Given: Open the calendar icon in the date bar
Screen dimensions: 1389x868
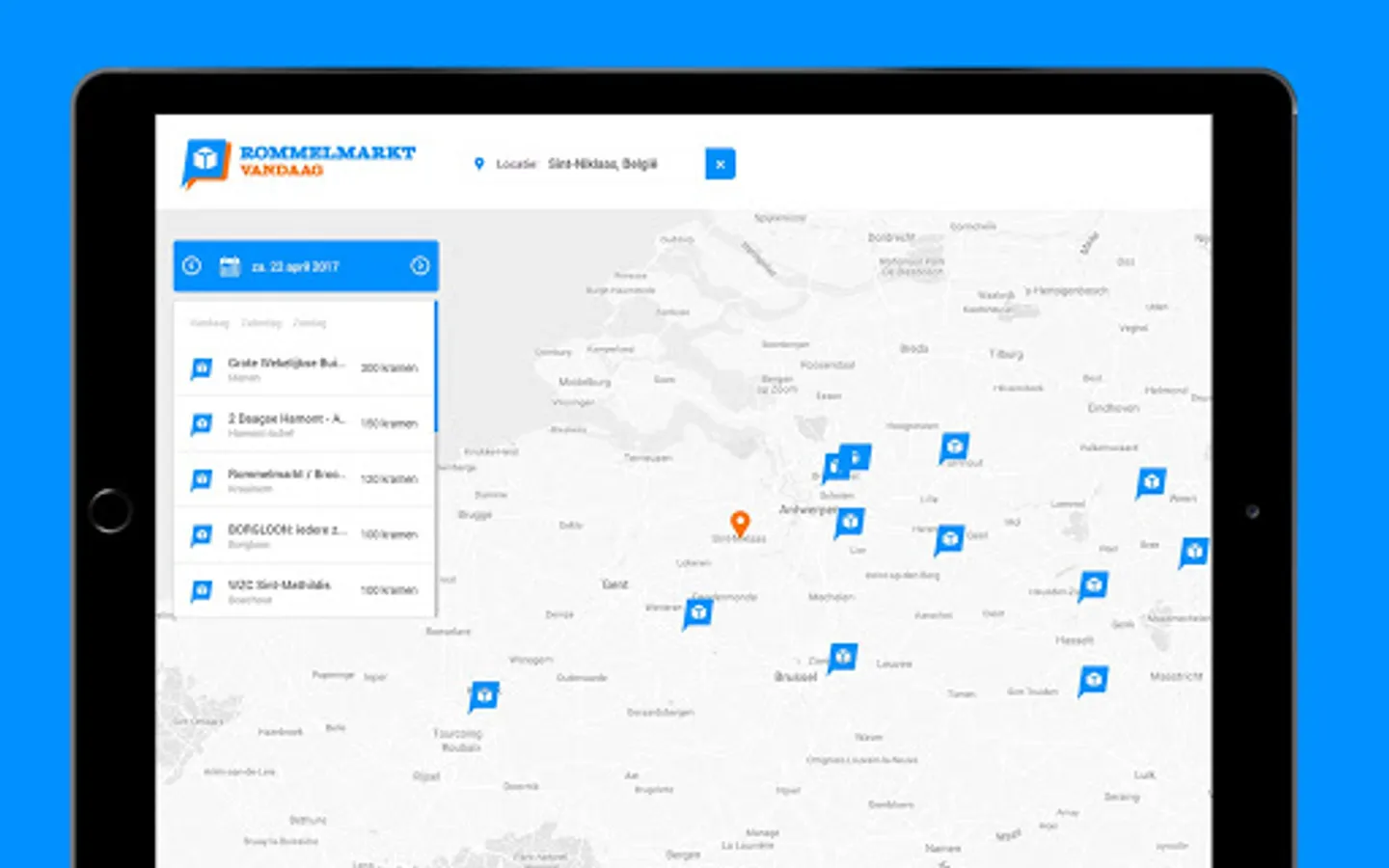Looking at the screenshot, I should [230, 266].
